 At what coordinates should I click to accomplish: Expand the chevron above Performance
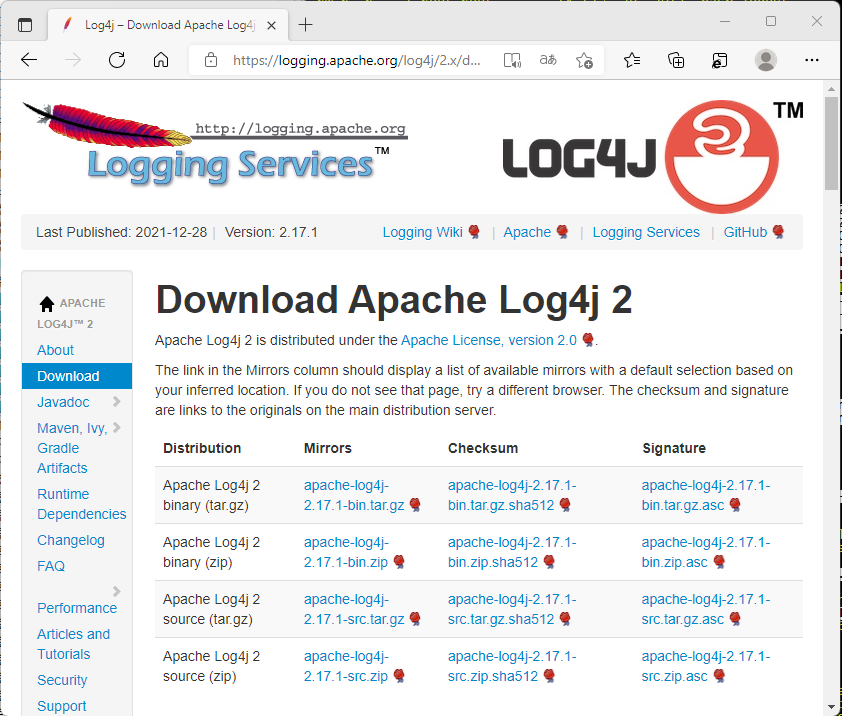point(117,591)
